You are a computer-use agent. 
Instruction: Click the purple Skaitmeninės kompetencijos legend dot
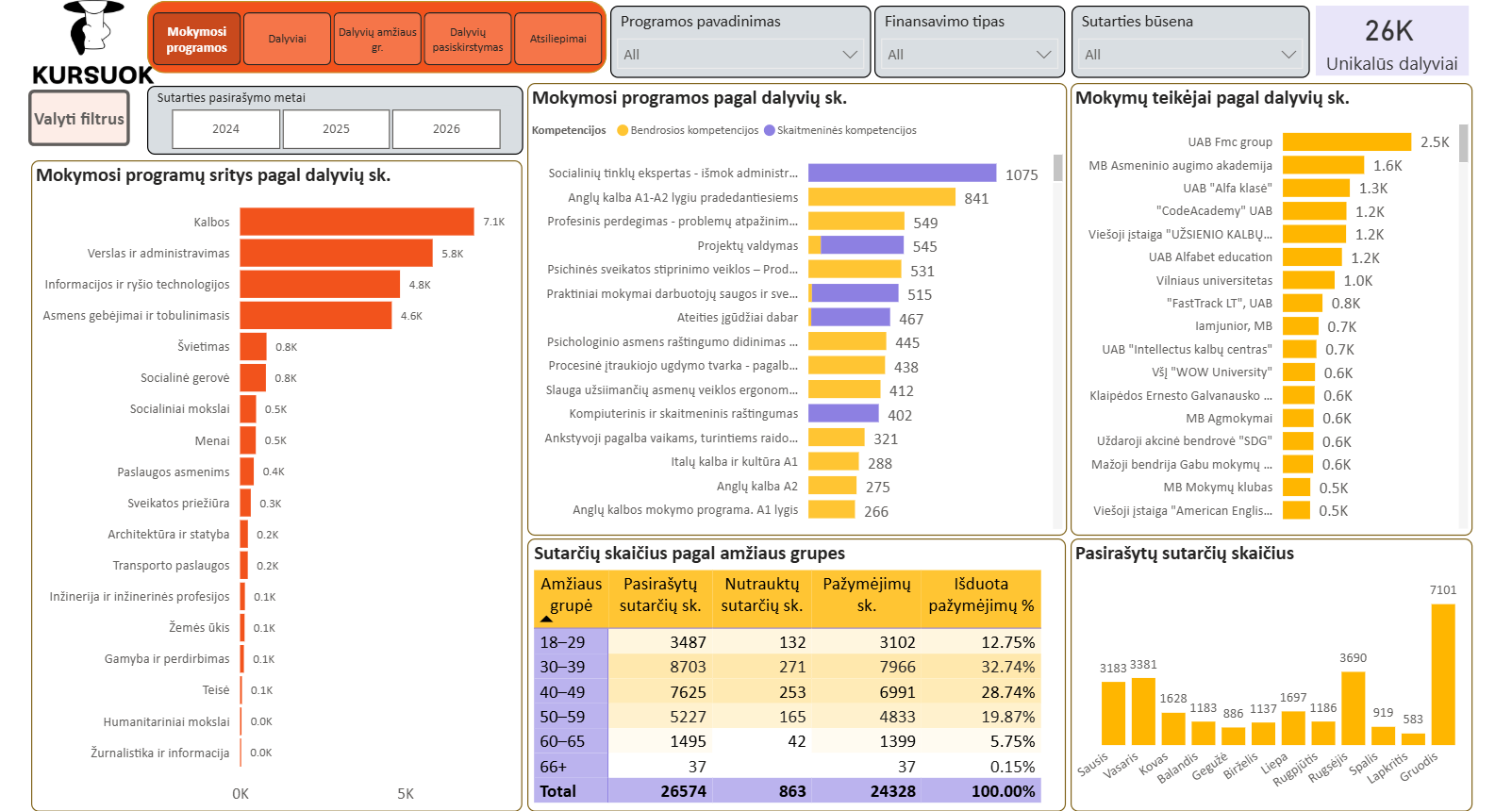[x=770, y=131]
